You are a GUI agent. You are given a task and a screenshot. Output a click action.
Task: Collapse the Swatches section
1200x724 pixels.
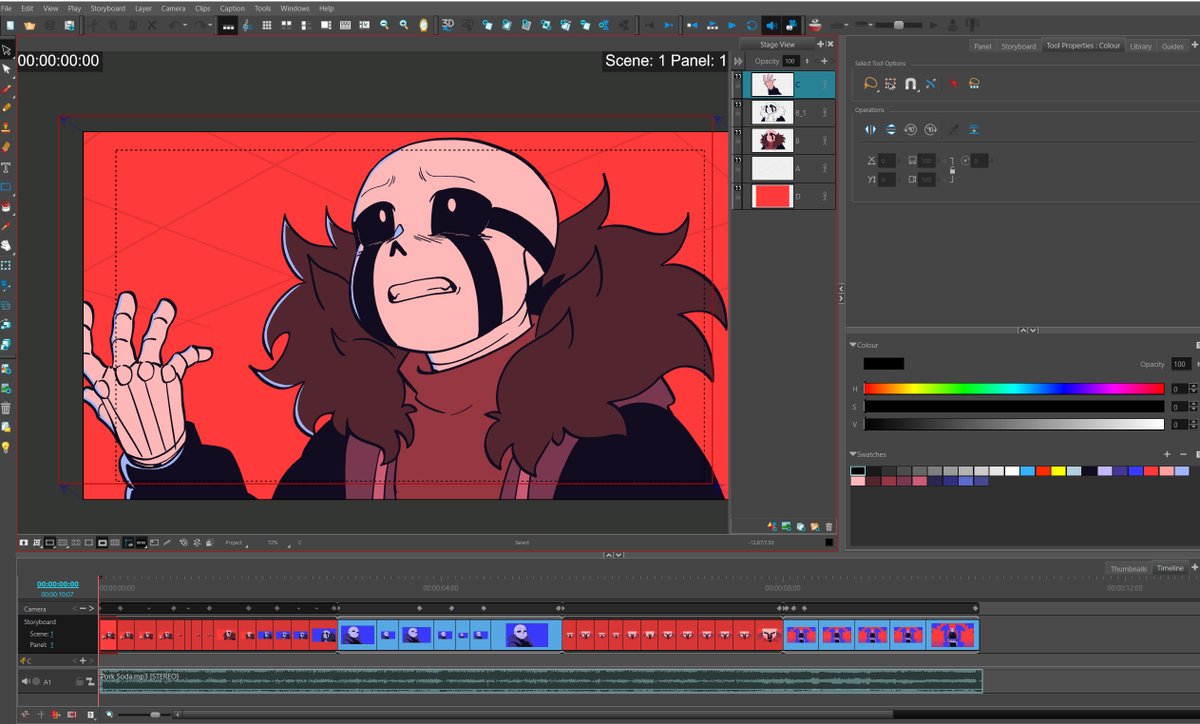pyautogui.click(x=853, y=454)
